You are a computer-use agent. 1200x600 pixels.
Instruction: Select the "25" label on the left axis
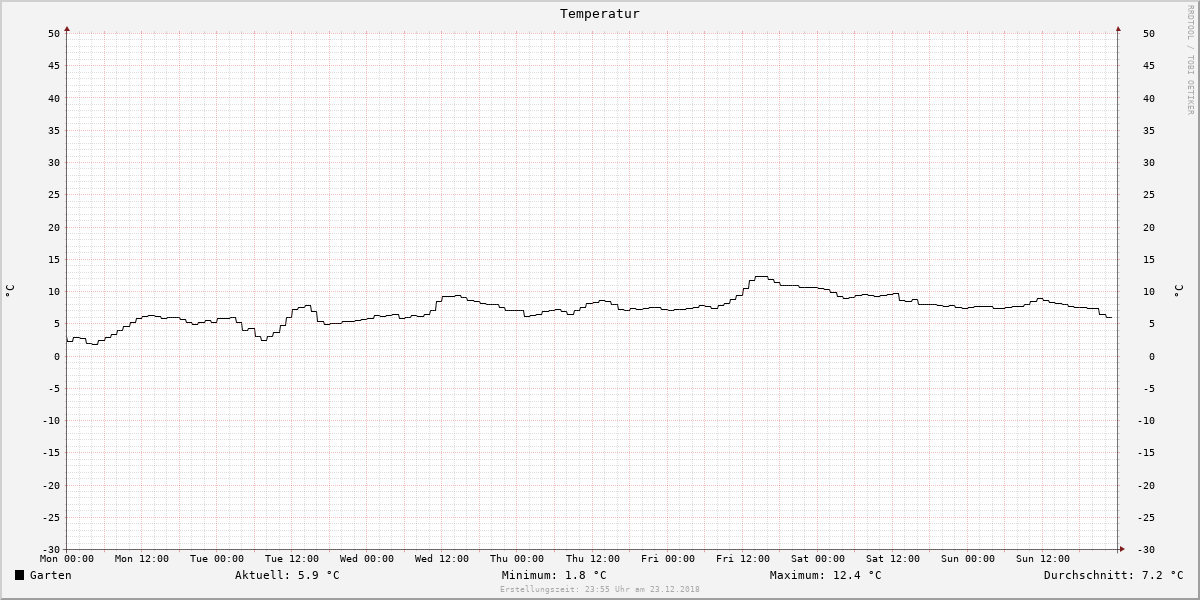pyautogui.click(x=55, y=195)
